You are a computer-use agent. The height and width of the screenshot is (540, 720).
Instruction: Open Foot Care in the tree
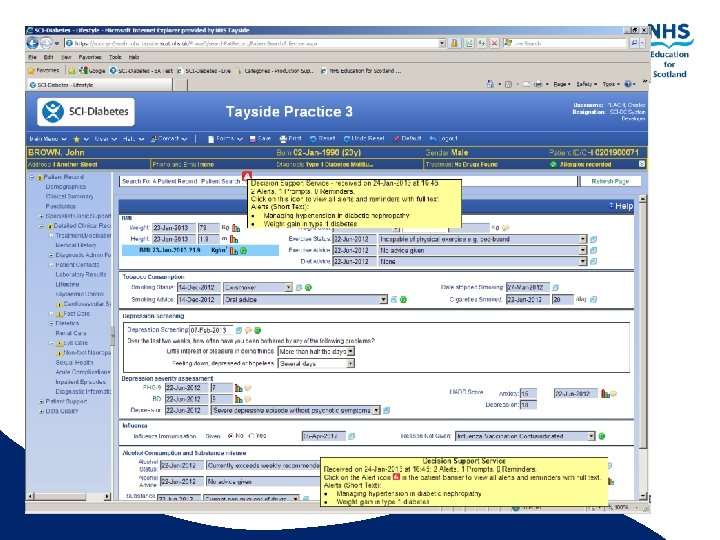(x=77, y=314)
